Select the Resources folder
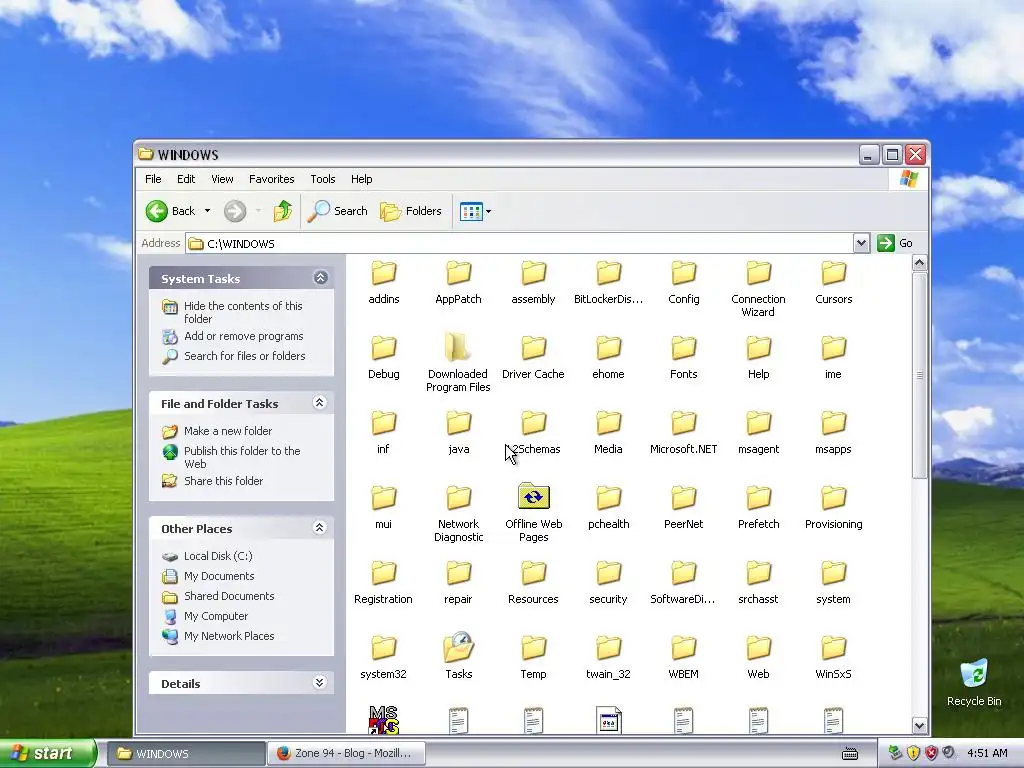This screenshot has width=1024, height=768. pyautogui.click(x=534, y=583)
